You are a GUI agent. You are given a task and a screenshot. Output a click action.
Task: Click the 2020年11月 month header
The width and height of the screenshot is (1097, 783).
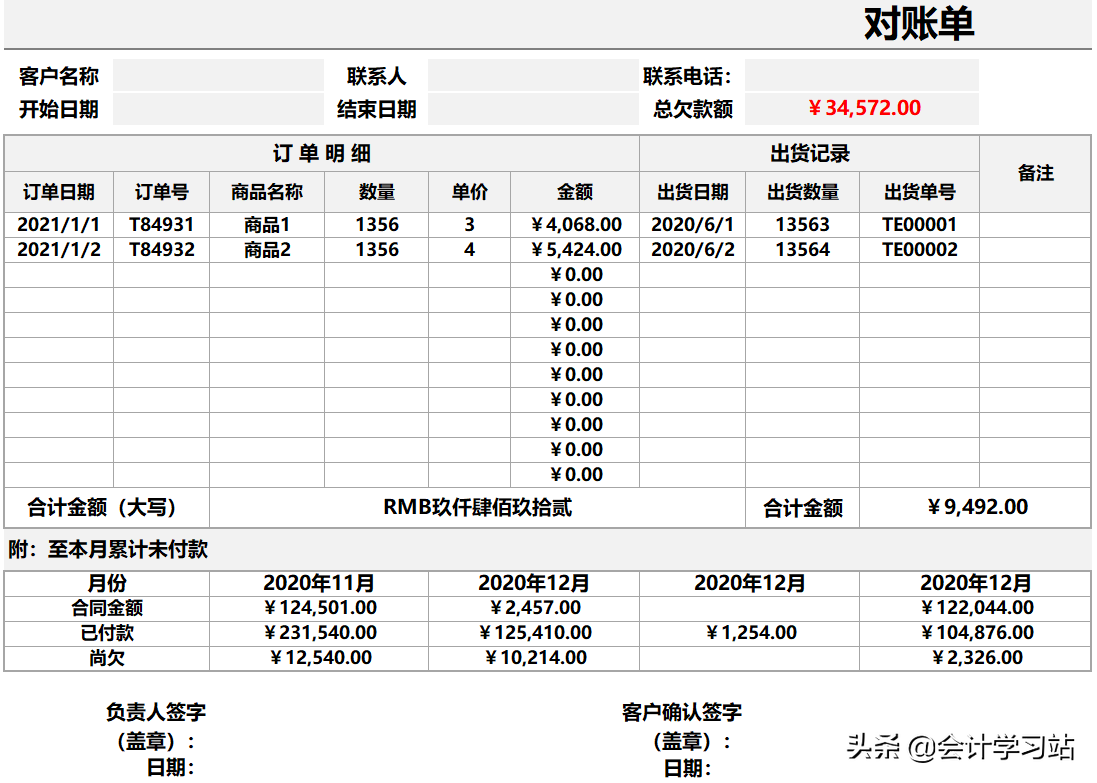[316, 583]
